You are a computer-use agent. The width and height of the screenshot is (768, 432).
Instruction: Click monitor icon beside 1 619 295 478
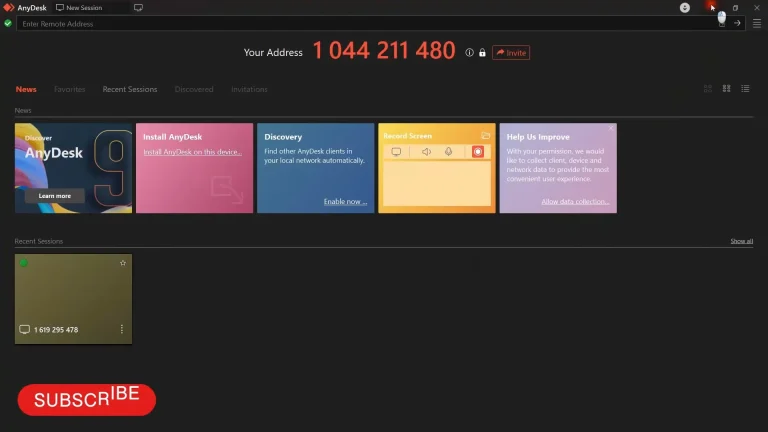(24, 329)
